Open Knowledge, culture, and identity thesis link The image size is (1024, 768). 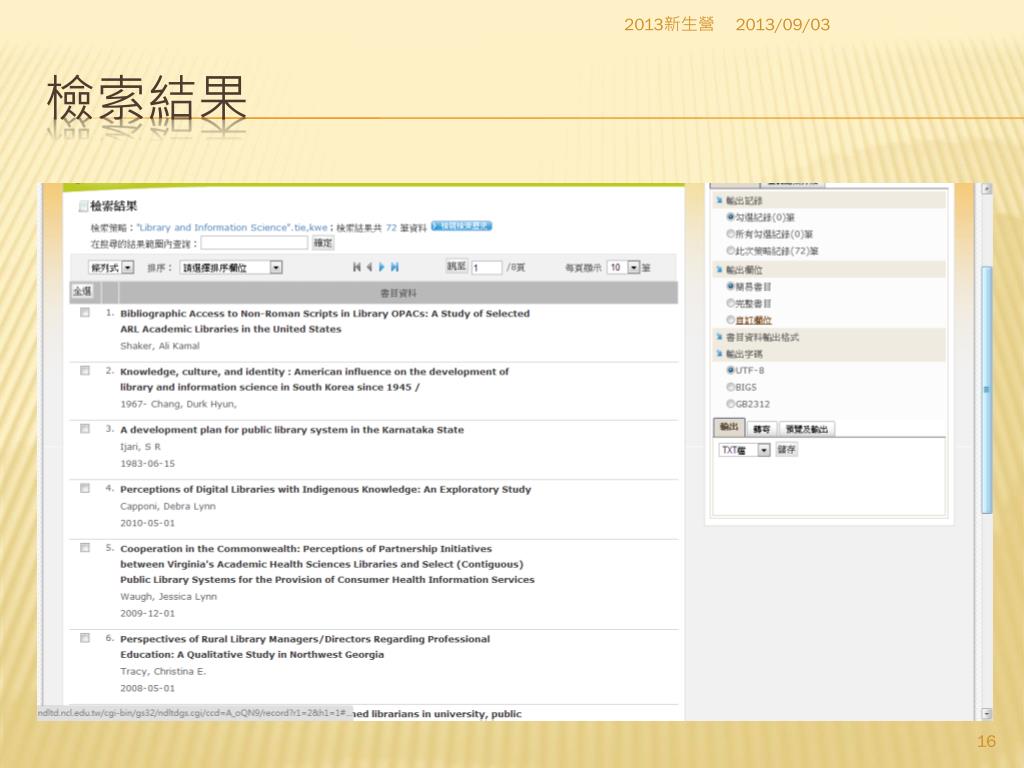(x=314, y=379)
